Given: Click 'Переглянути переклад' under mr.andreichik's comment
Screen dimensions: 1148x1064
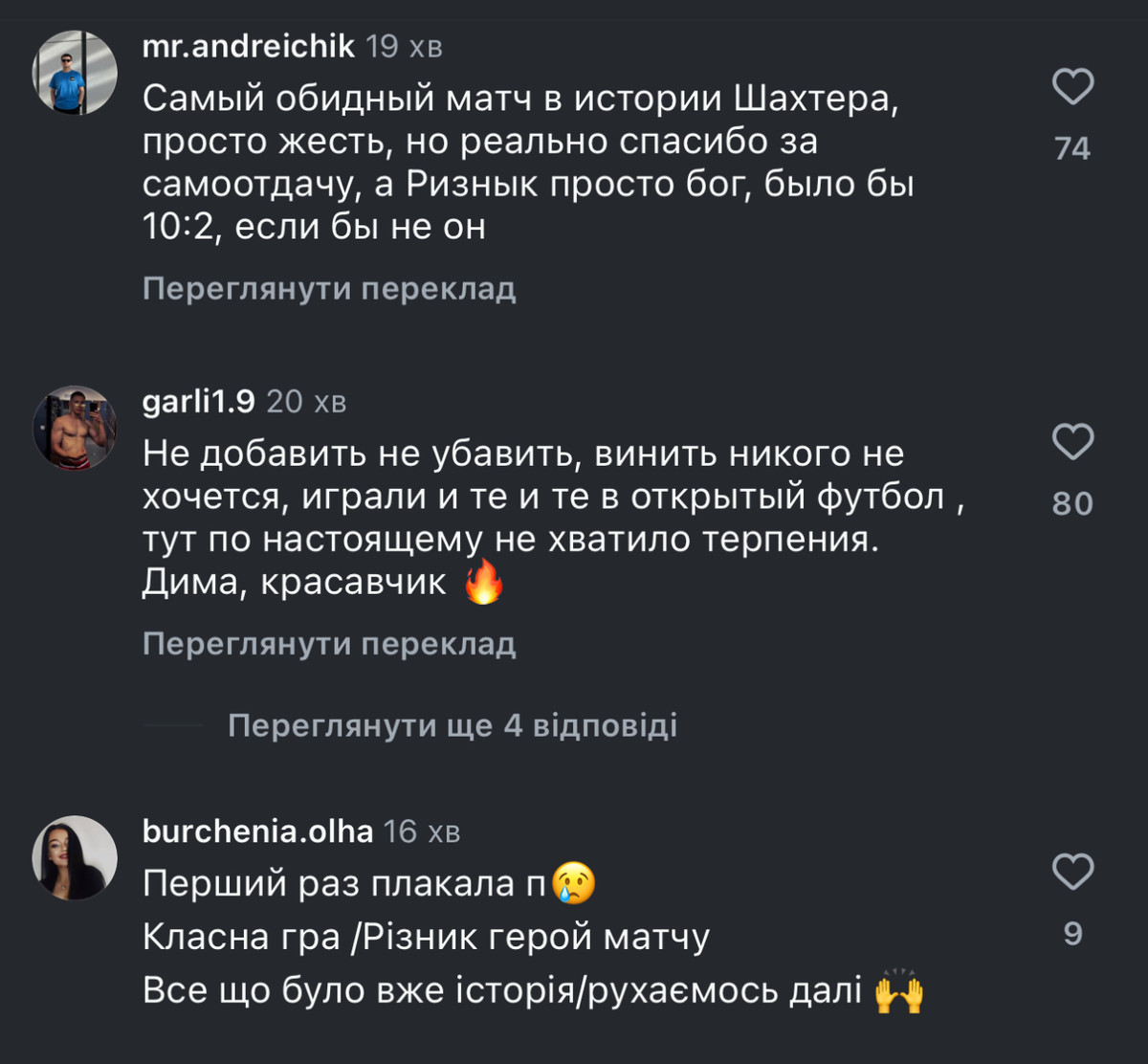Looking at the screenshot, I should (329, 289).
